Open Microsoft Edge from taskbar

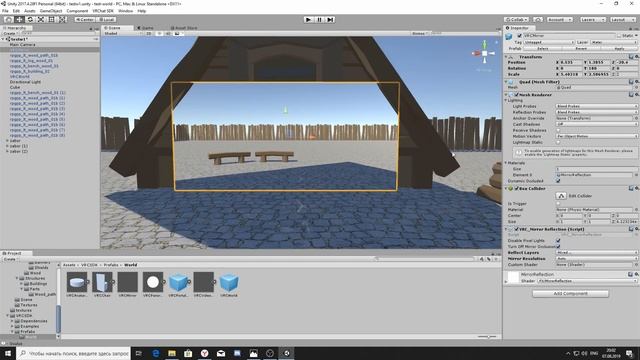pos(156,353)
